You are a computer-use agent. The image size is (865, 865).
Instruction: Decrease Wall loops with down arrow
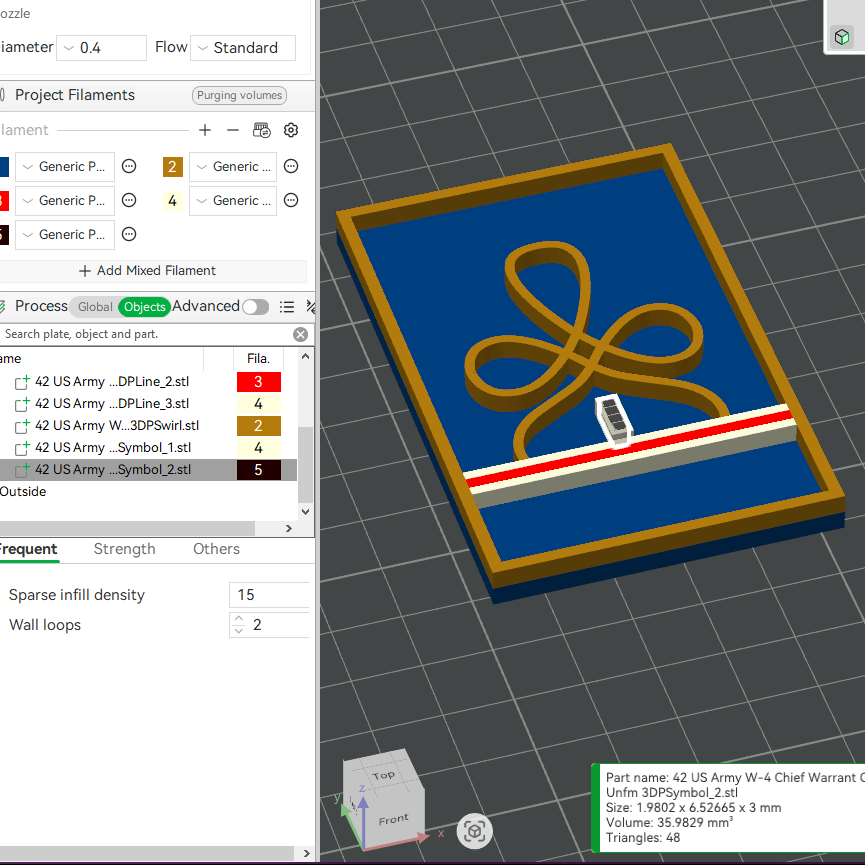click(x=239, y=631)
